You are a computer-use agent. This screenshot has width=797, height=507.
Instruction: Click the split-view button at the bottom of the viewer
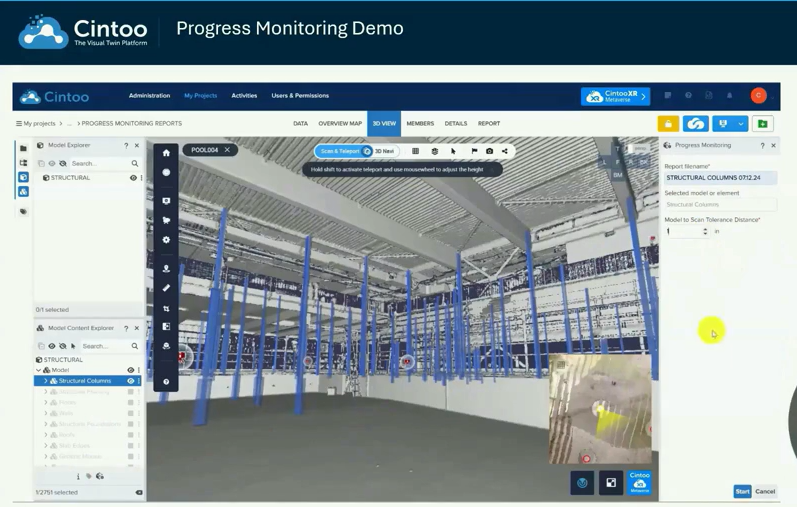click(x=611, y=483)
